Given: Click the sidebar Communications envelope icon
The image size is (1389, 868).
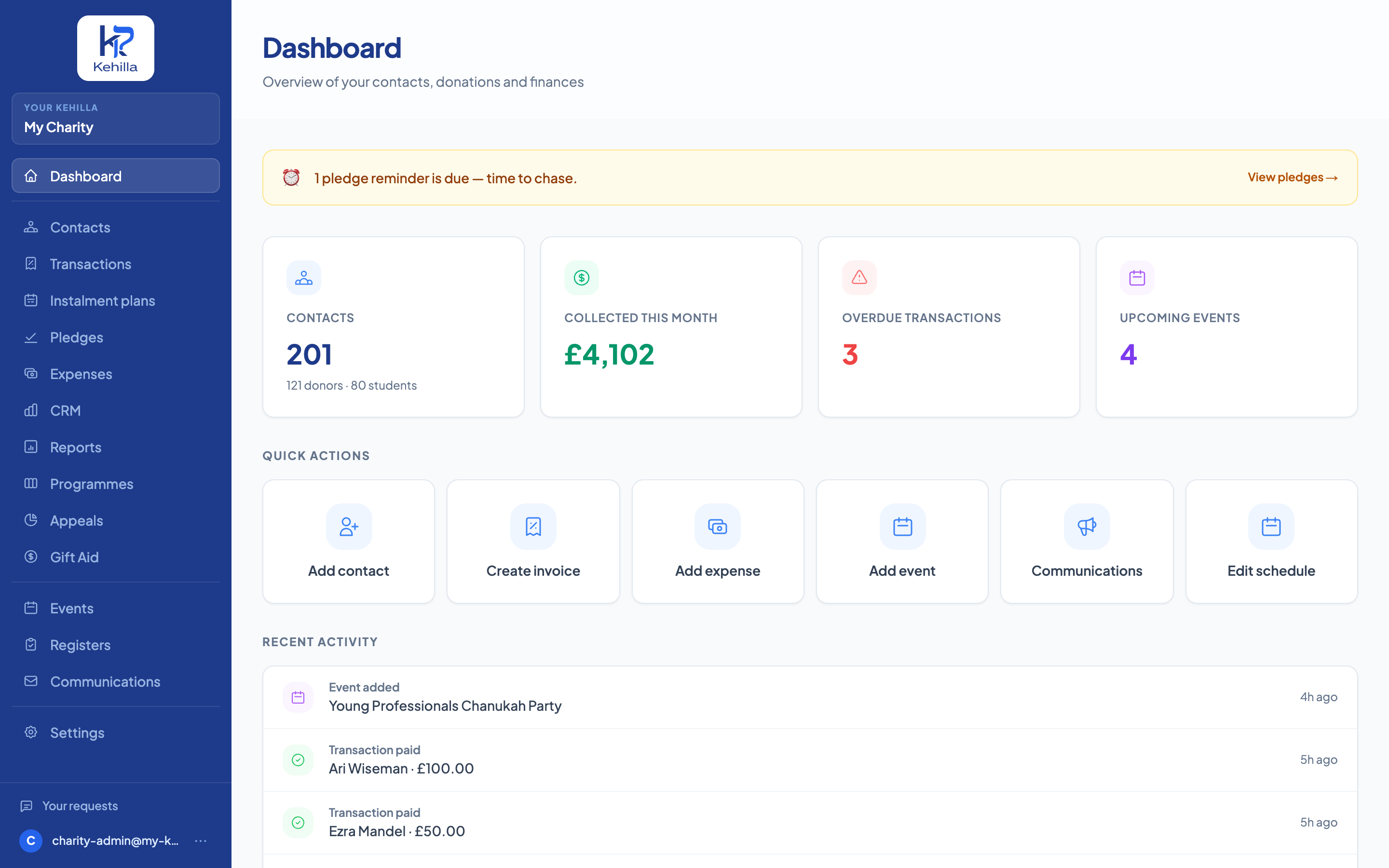Looking at the screenshot, I should [31, 681].
